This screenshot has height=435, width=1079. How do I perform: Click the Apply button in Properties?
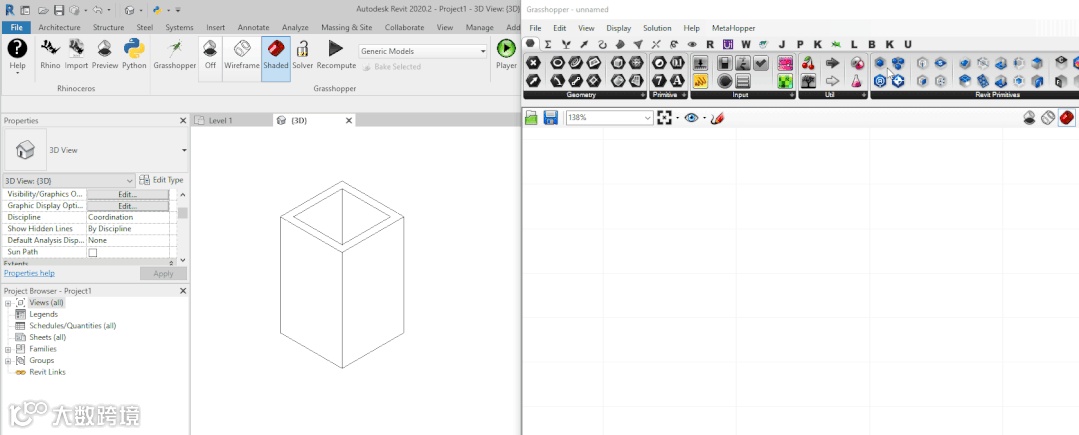pos(163,273)
